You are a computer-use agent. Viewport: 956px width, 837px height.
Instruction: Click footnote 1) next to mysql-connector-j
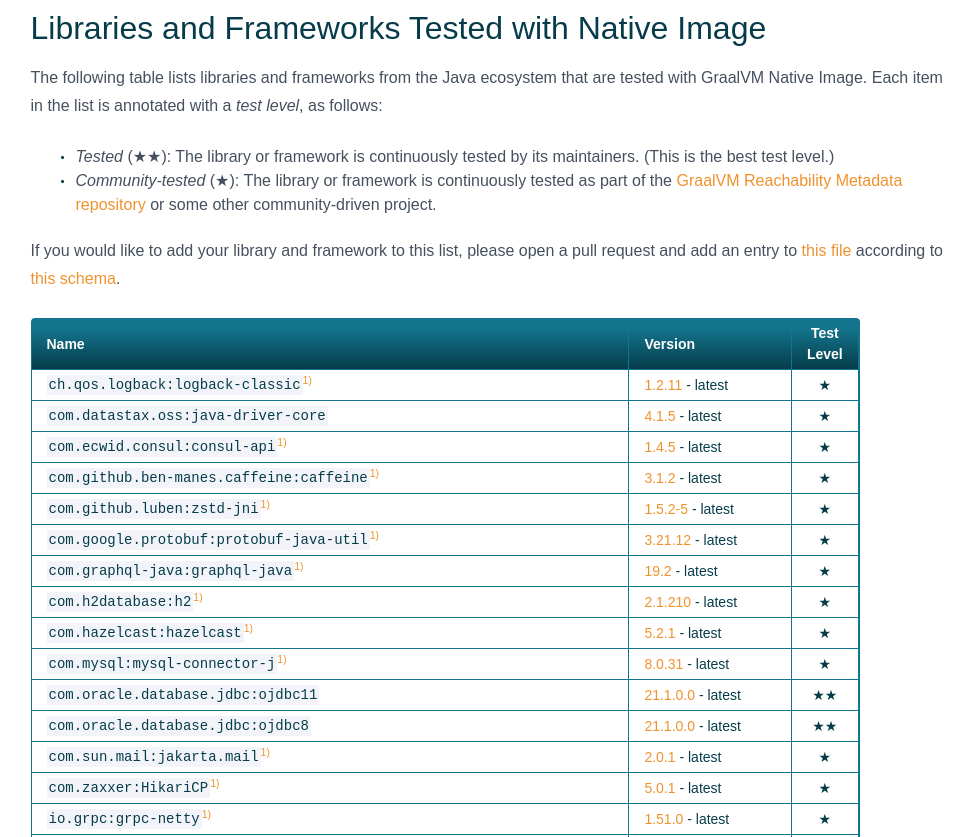click(x=282, y=660)
